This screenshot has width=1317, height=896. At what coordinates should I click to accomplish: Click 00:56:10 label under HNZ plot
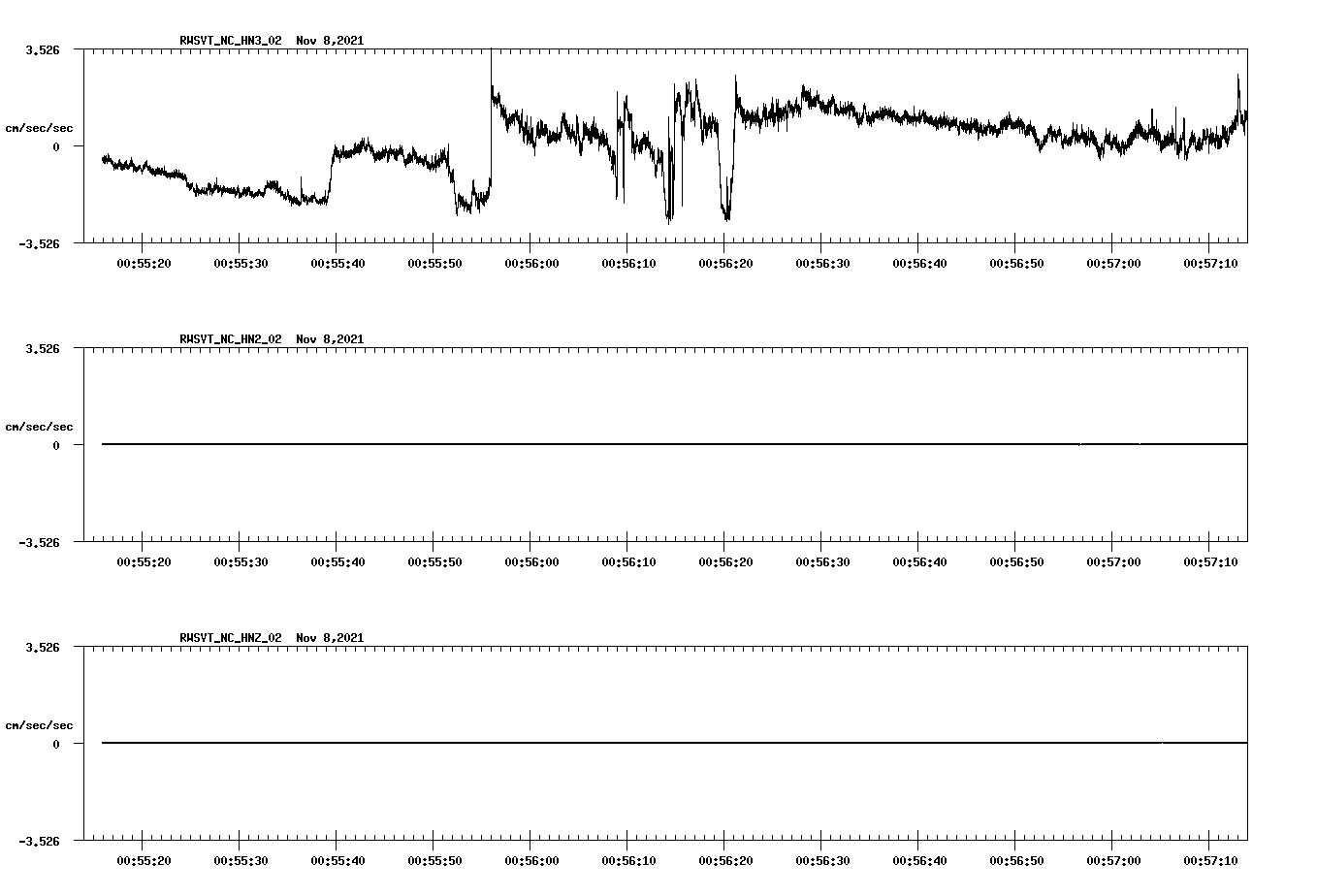pyautogui.click(x=629, y=861)
